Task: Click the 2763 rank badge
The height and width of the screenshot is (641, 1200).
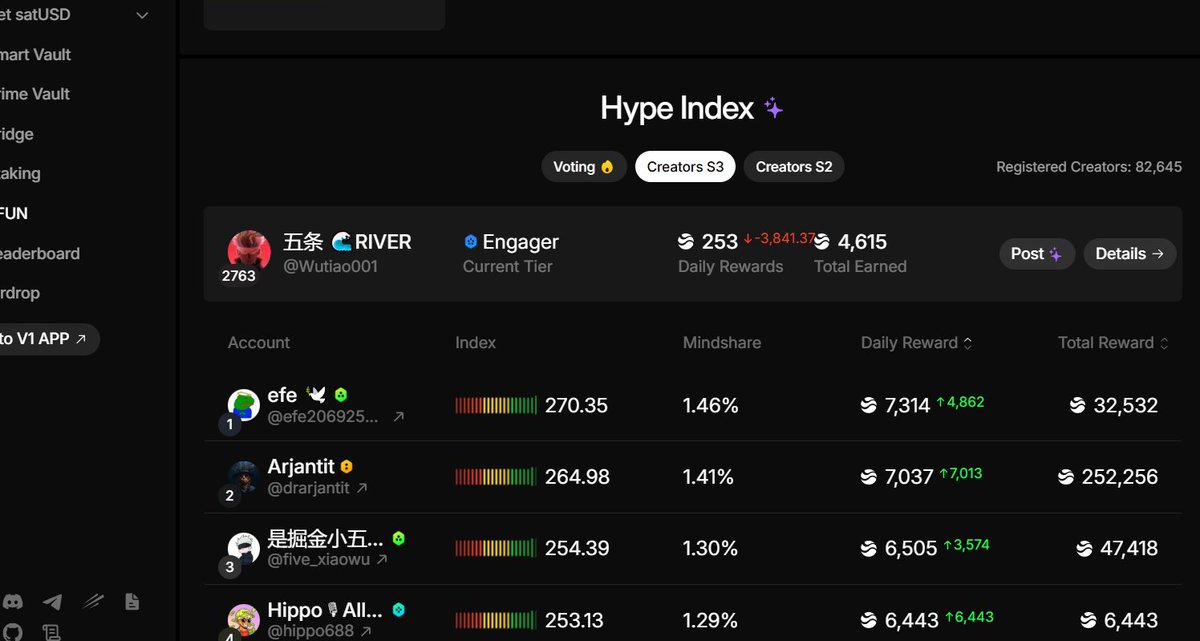Action: (x=239, y=276)
